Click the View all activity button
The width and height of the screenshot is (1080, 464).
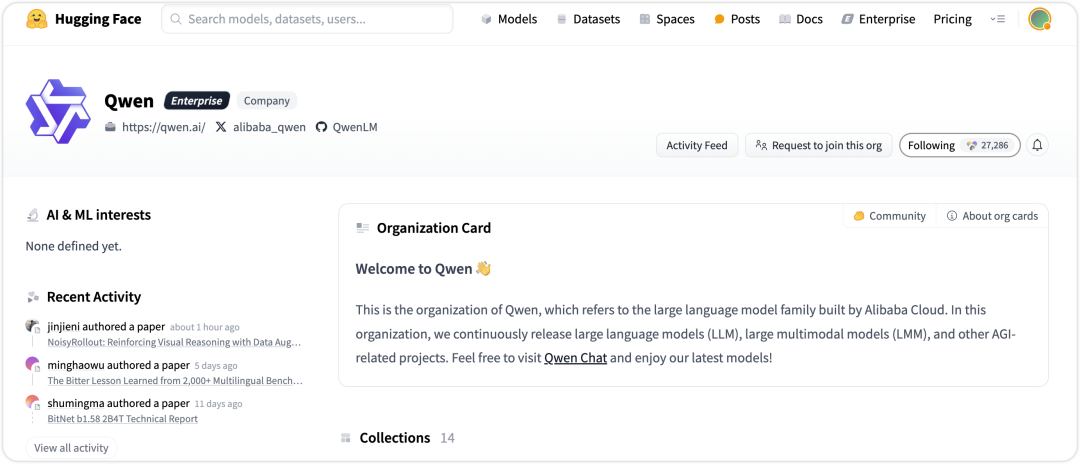pyautogui.click(x=72, y=448)
